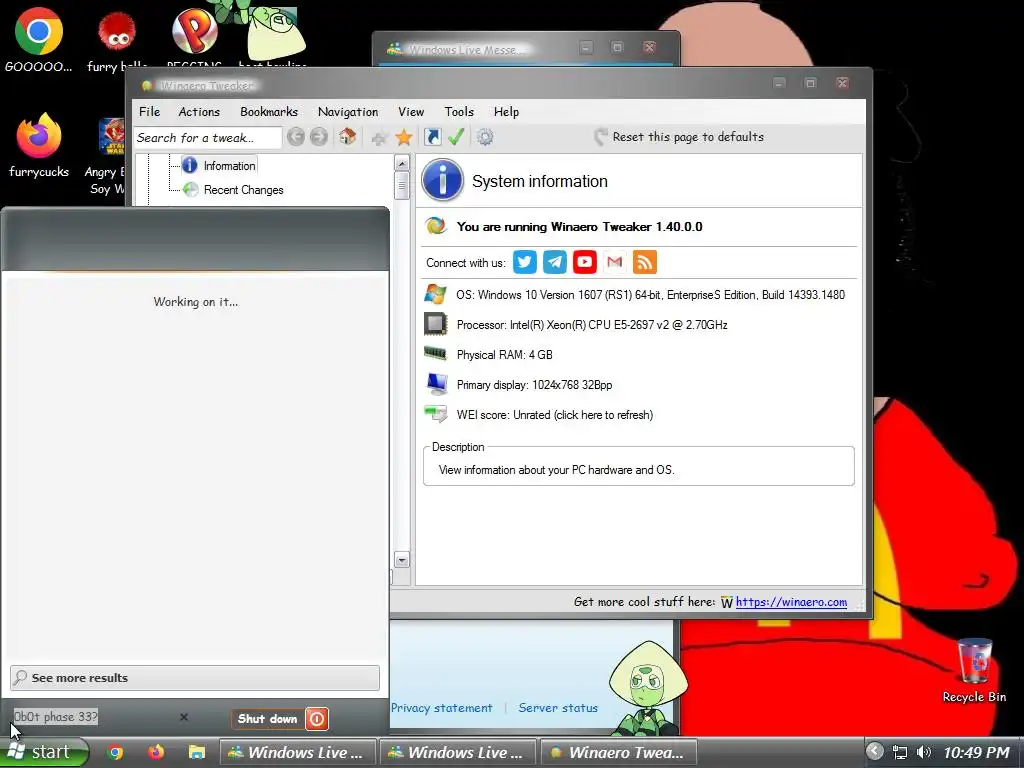Open the Help menu
This screenshot has height=768, width=1024.
tap(507, 112)
